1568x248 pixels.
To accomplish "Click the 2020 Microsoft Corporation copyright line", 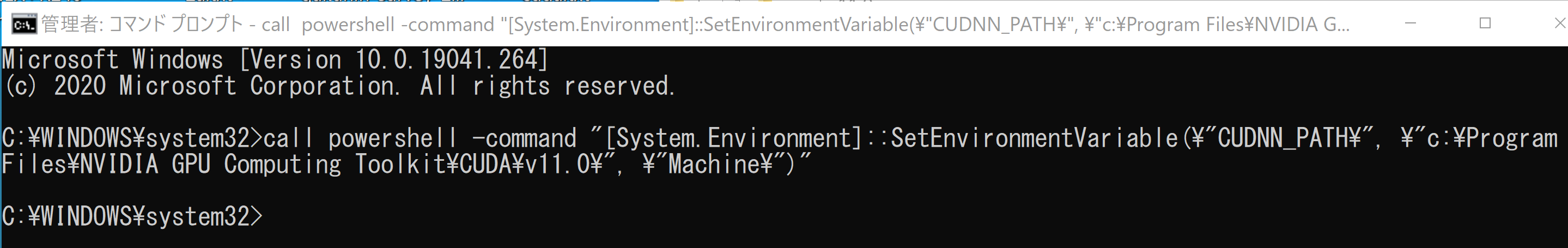I will point(339,86).
